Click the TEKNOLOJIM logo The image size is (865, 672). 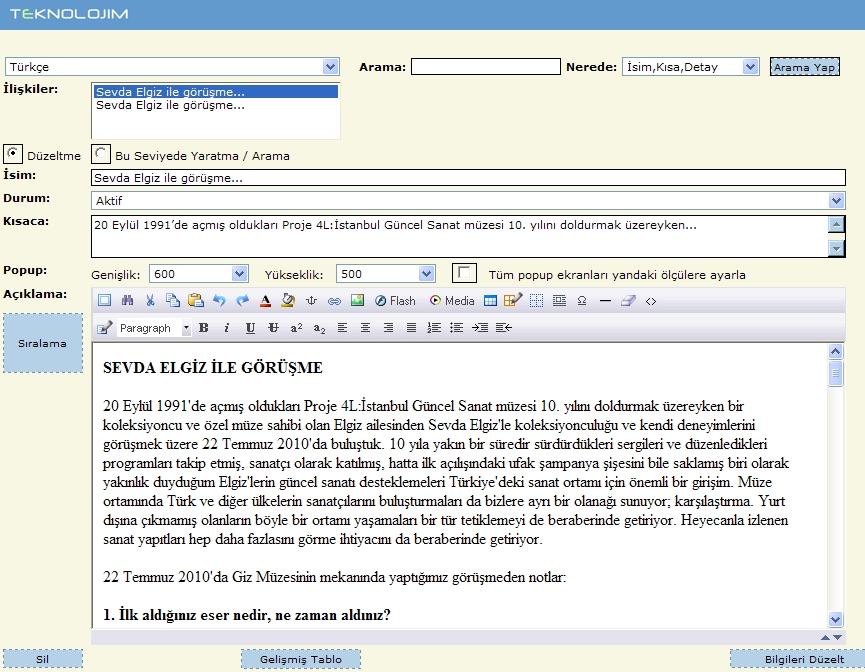coord(69,14)
